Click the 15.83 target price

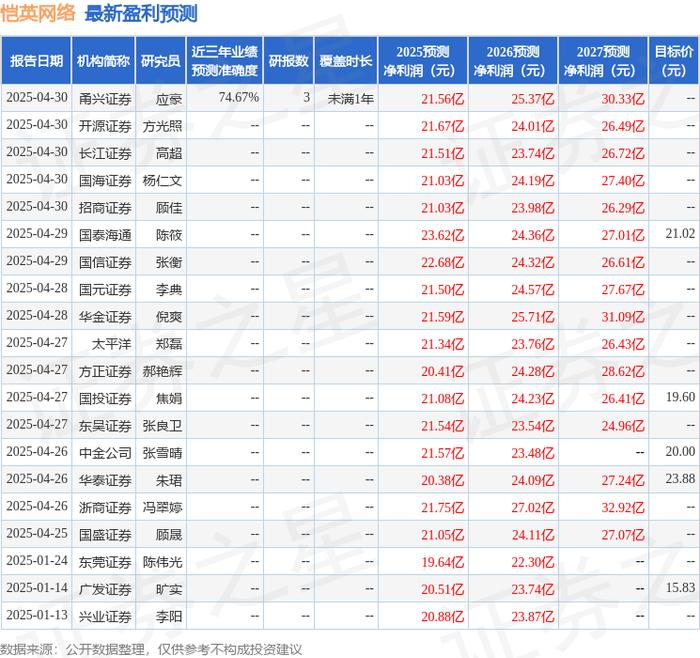point(680,587)
